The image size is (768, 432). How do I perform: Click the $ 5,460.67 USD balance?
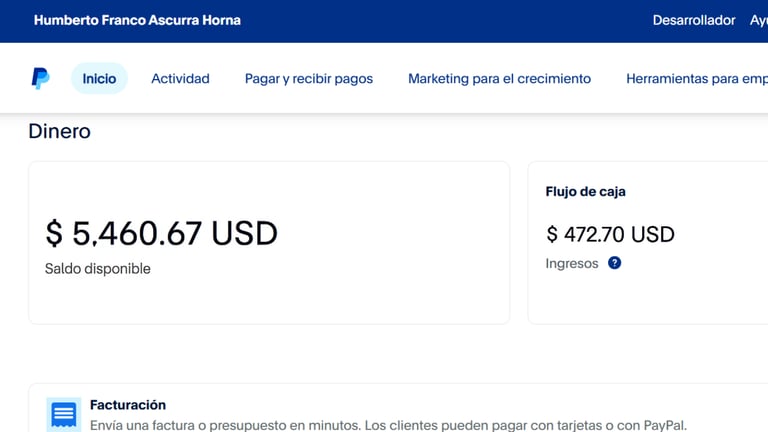(x=161, y=233)
